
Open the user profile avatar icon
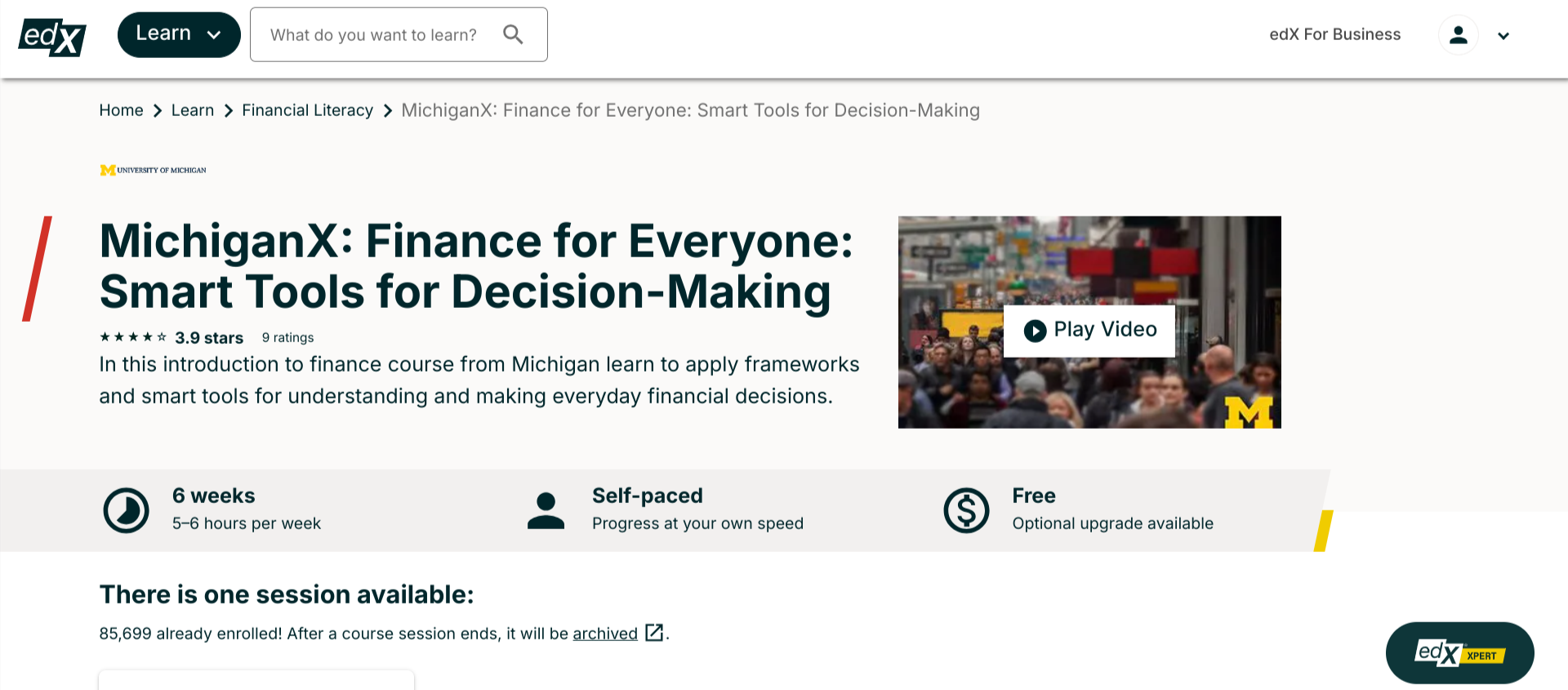click(1458, 35)
